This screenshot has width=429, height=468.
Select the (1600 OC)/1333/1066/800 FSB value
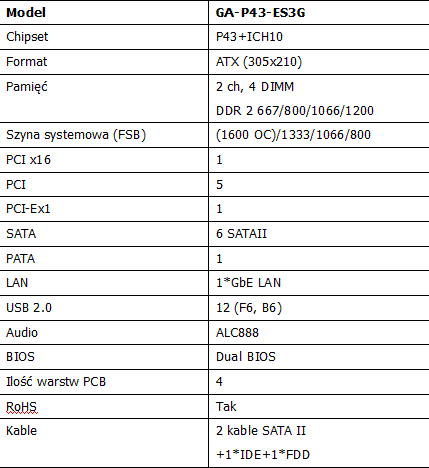click(x=293, y=135)
